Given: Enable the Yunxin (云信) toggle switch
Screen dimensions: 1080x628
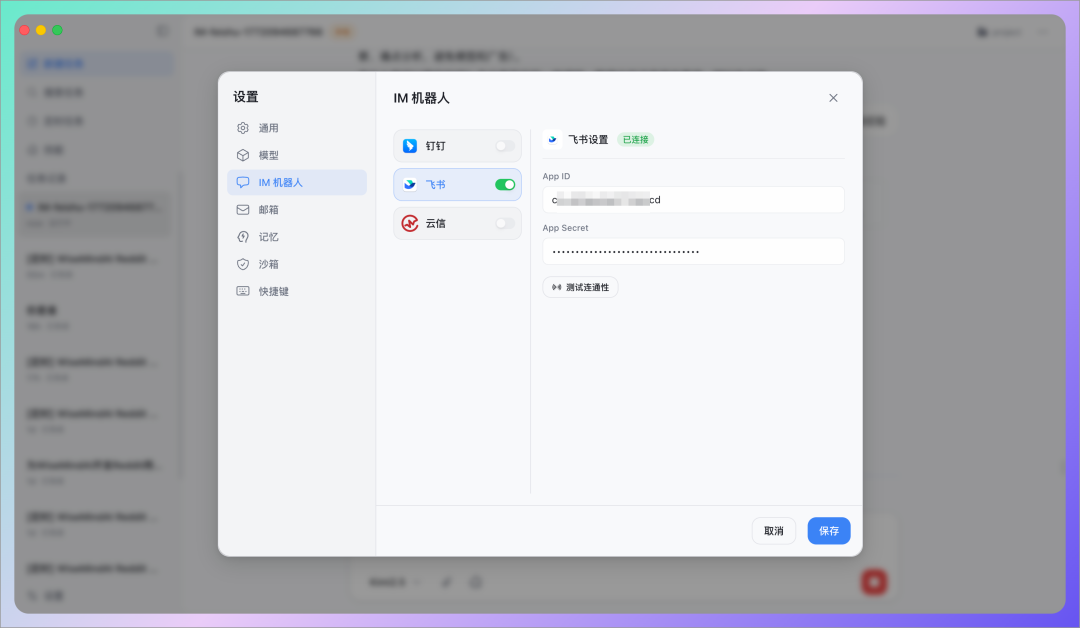Looking at the screenshot, I should click(505, 223).
